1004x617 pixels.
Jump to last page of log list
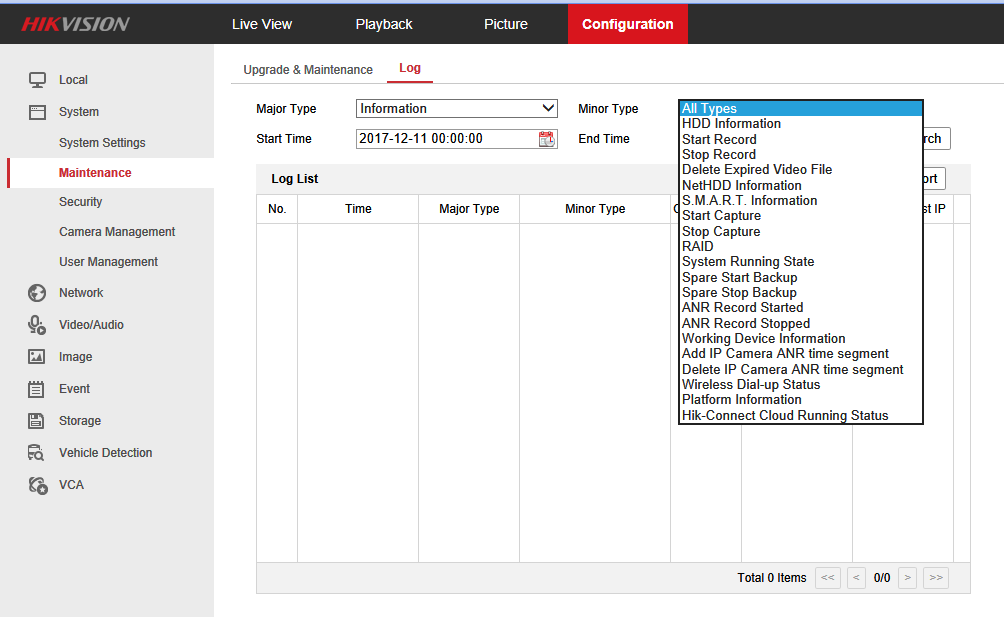pyautogui.click(x=935, y=577)
